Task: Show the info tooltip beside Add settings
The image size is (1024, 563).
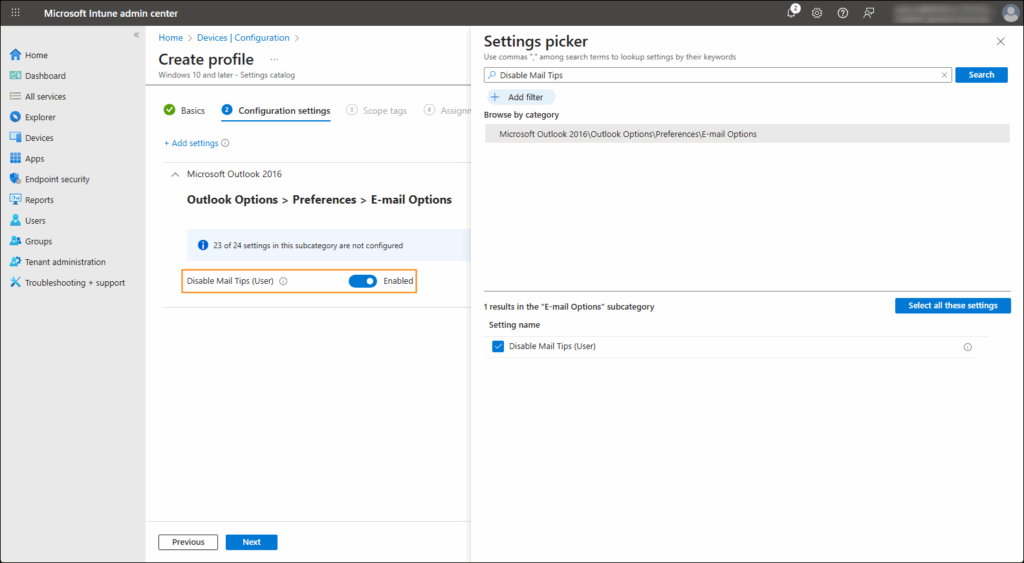Action: [225, 143]
